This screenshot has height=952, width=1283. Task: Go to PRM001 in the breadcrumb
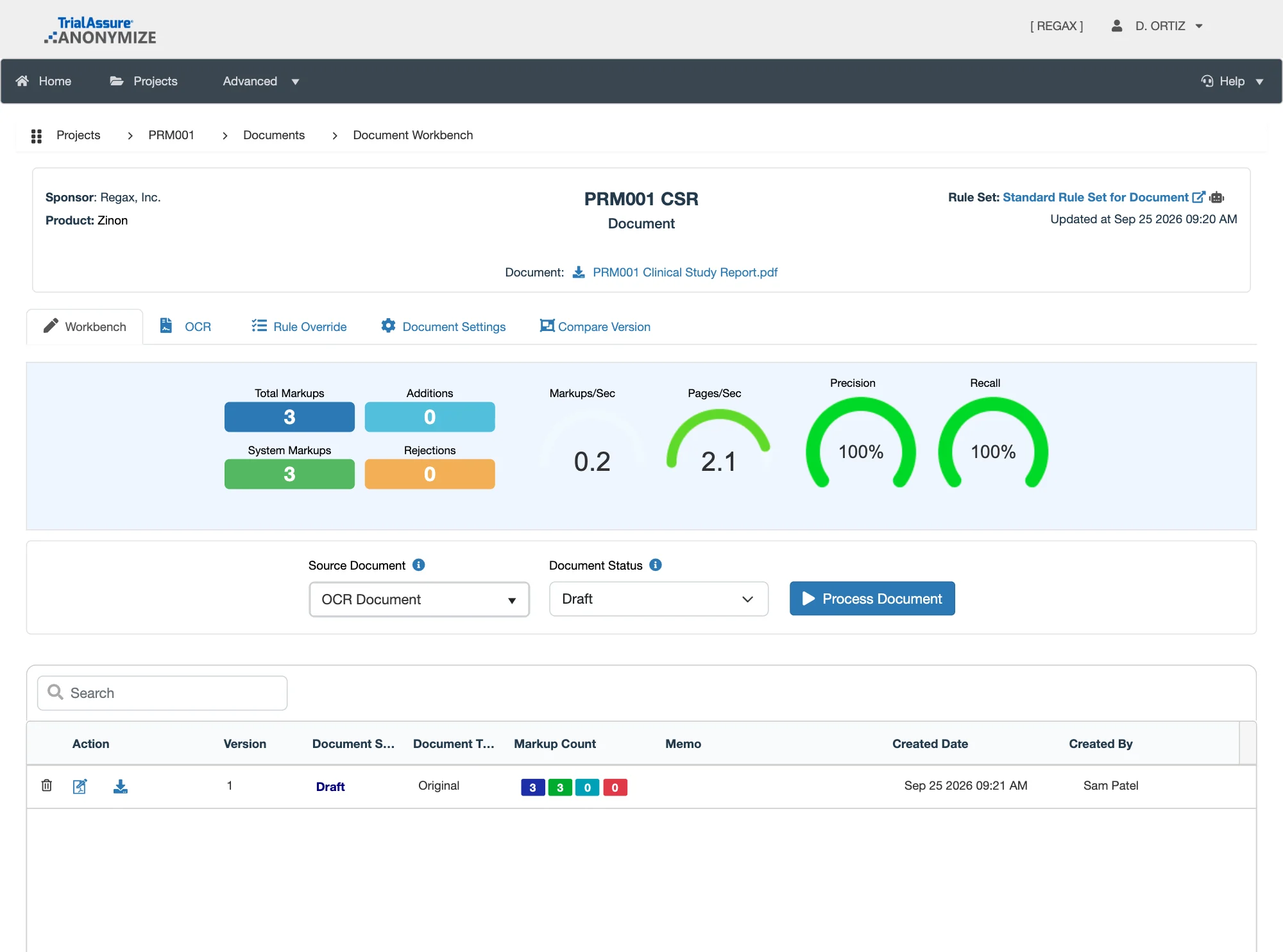pos(171,135)
